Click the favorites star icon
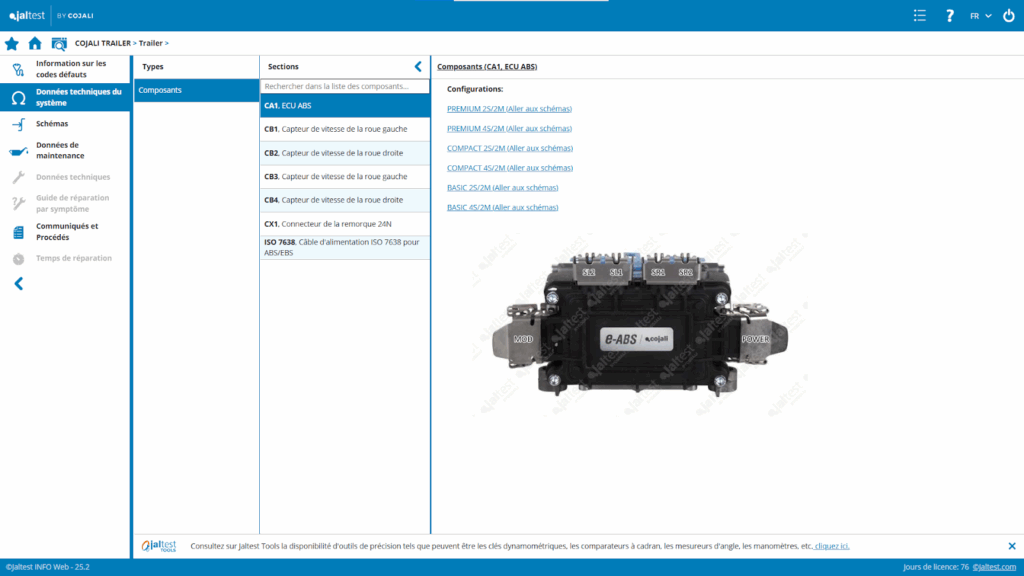Screen dimensions: 1024x576 12,43
